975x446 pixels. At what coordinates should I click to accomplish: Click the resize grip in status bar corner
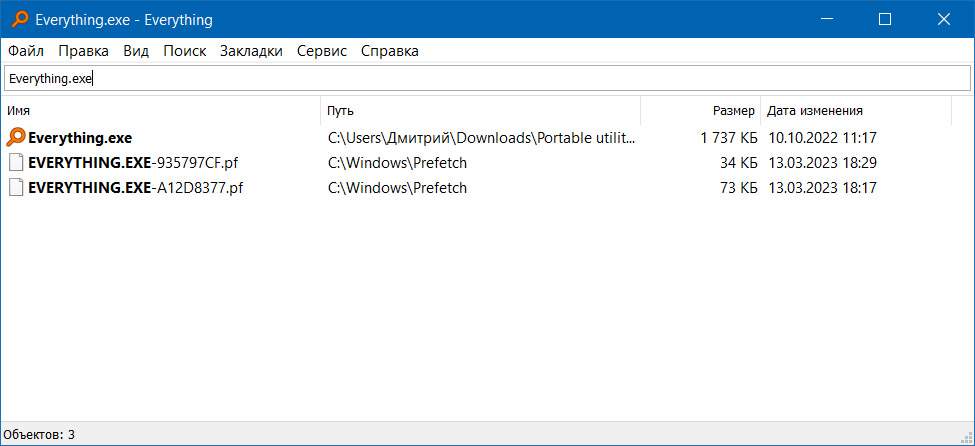[x=967, y=438]
